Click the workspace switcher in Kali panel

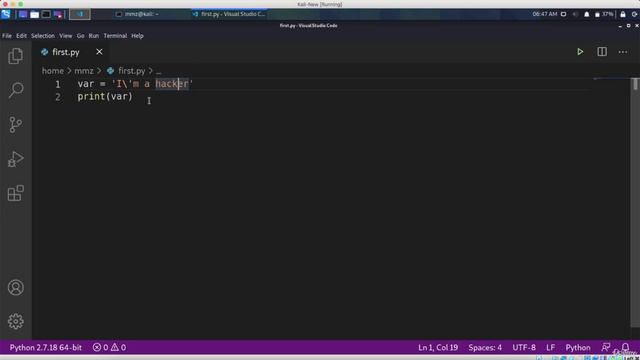80,14
